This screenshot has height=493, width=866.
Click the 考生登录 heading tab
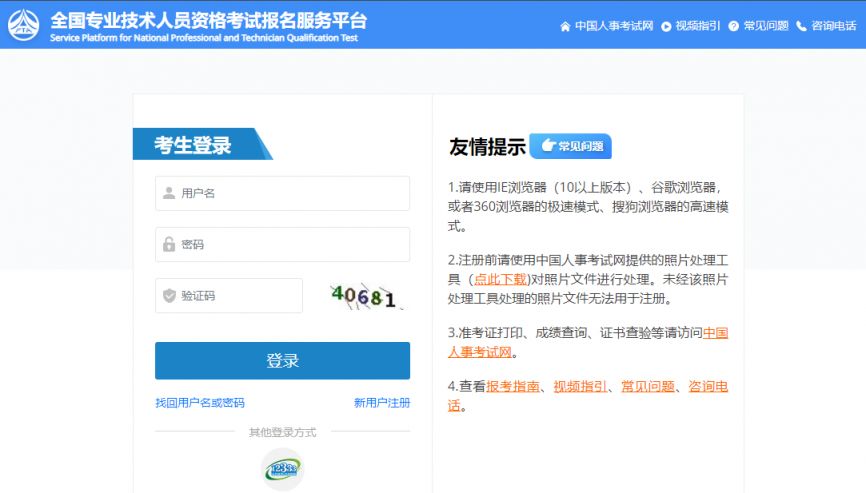(x=202, y=144)
